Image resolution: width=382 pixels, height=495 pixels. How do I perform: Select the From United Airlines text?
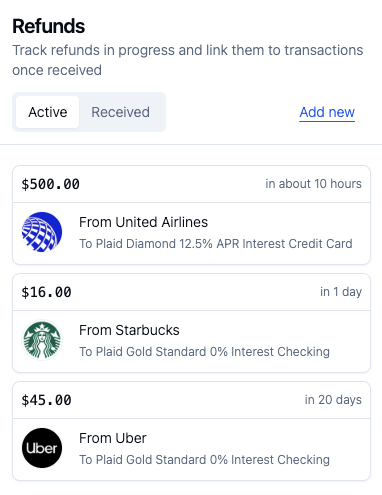143,222
